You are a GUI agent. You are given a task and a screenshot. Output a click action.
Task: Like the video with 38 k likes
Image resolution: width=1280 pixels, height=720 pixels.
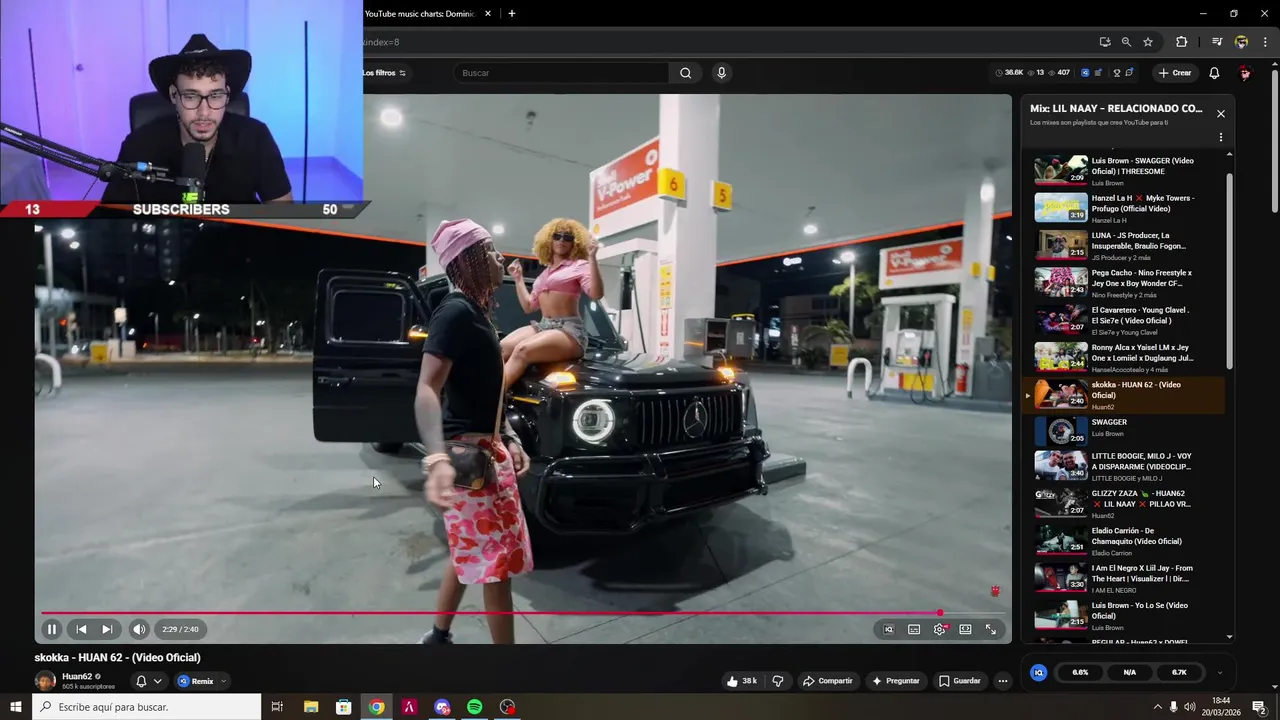[x=742, y=681]
